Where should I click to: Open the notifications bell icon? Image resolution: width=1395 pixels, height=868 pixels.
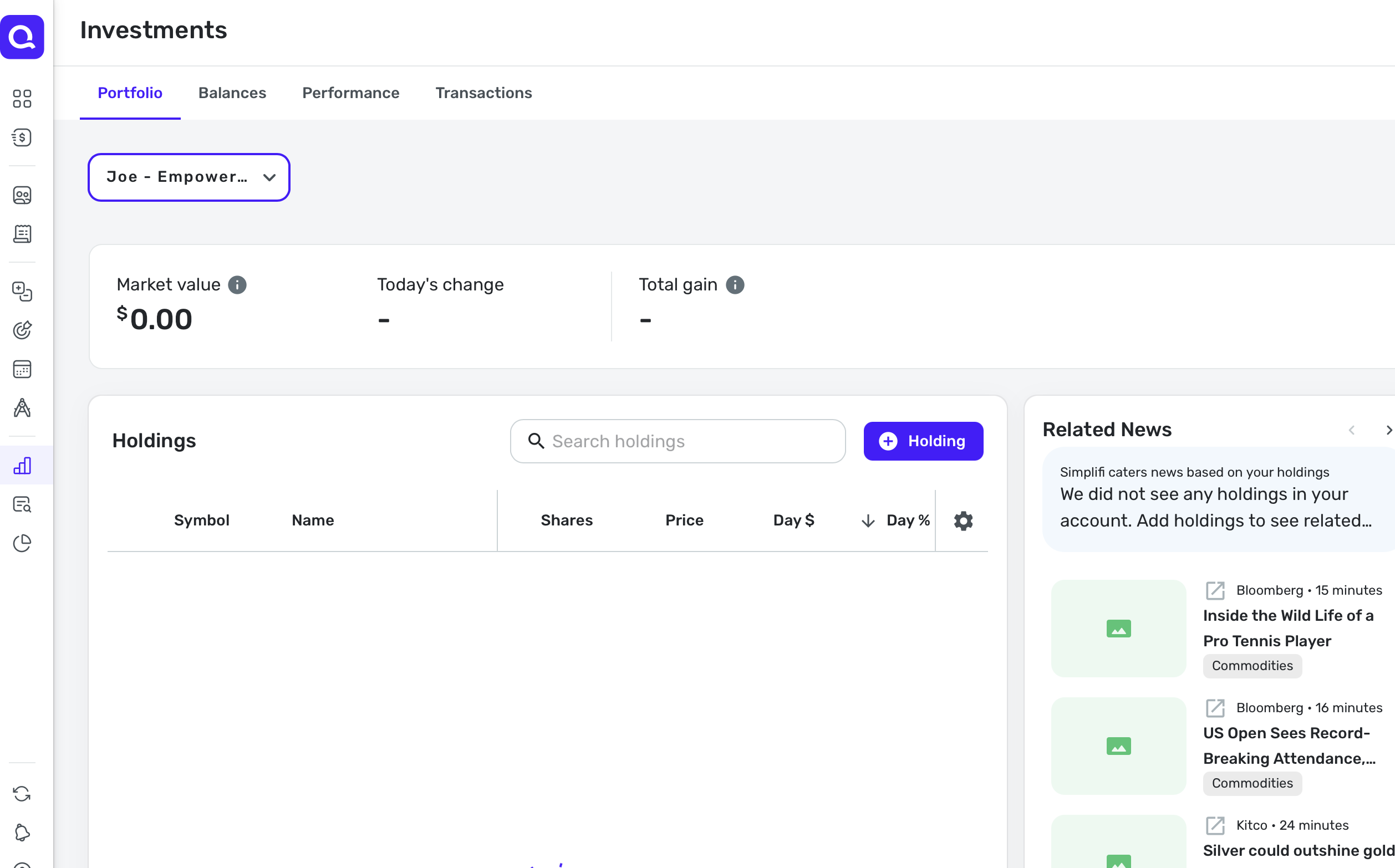[x=22, y=833]
